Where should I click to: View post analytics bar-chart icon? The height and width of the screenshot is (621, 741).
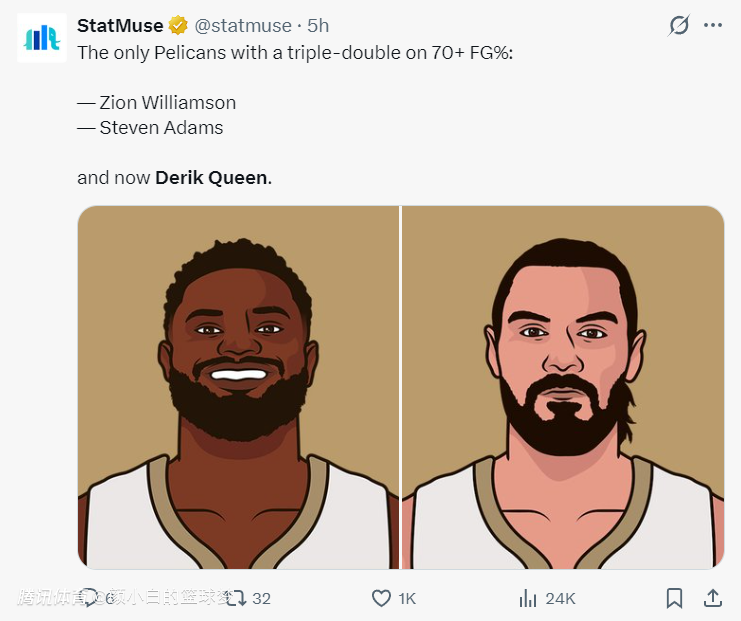(528, 598)
